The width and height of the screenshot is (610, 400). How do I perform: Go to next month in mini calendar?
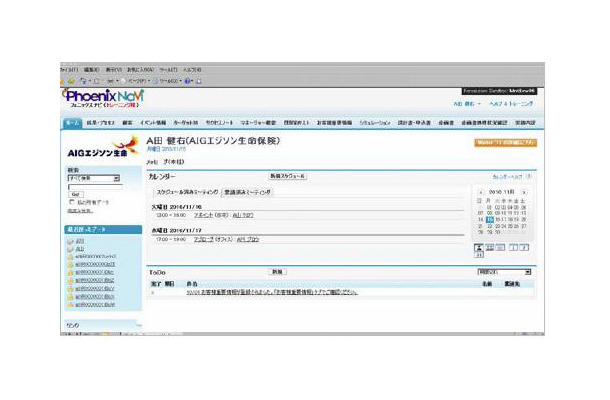pos(526,191)
